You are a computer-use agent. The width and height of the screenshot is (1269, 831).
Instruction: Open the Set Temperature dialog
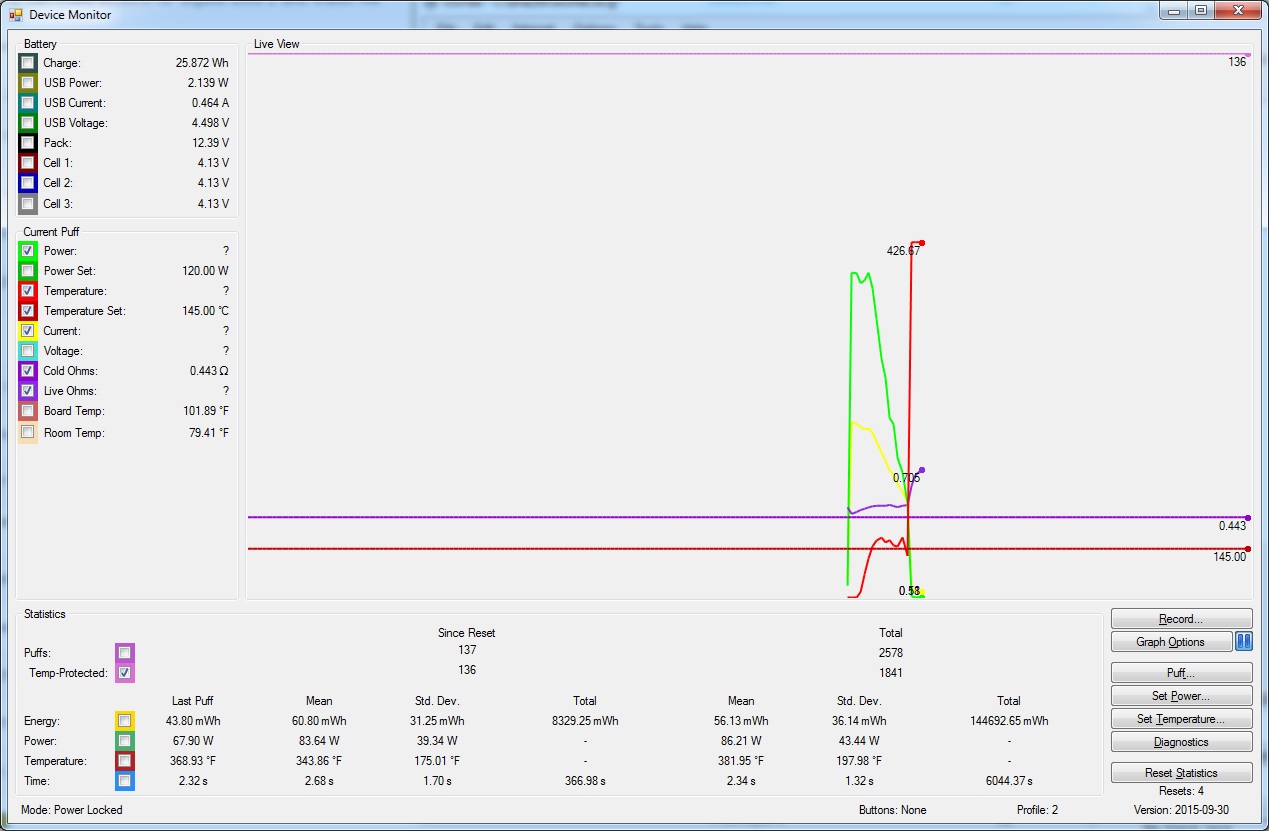pos(1181,719)
